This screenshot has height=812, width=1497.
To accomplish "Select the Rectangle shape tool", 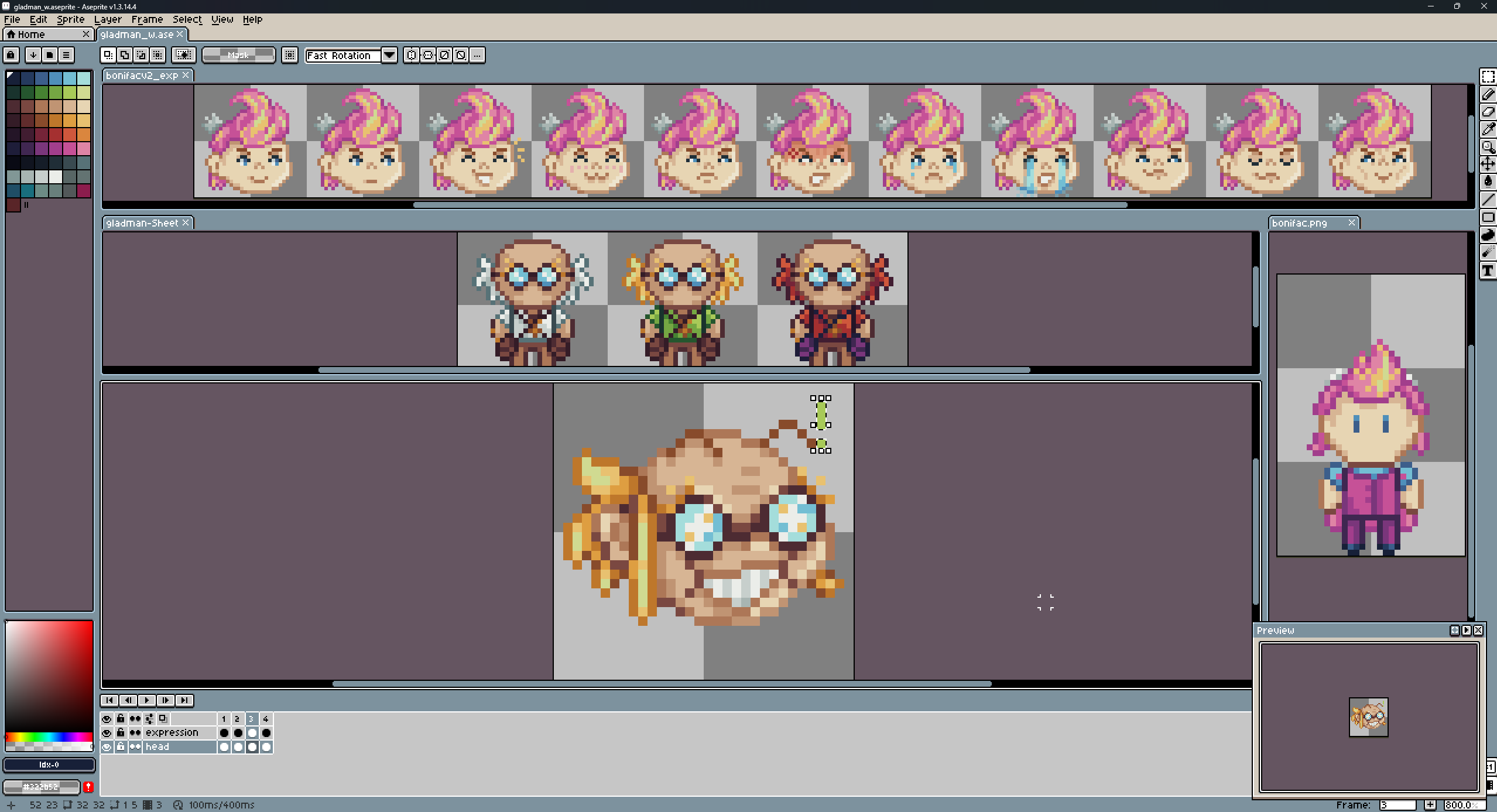I will (x=1488, y=217).
